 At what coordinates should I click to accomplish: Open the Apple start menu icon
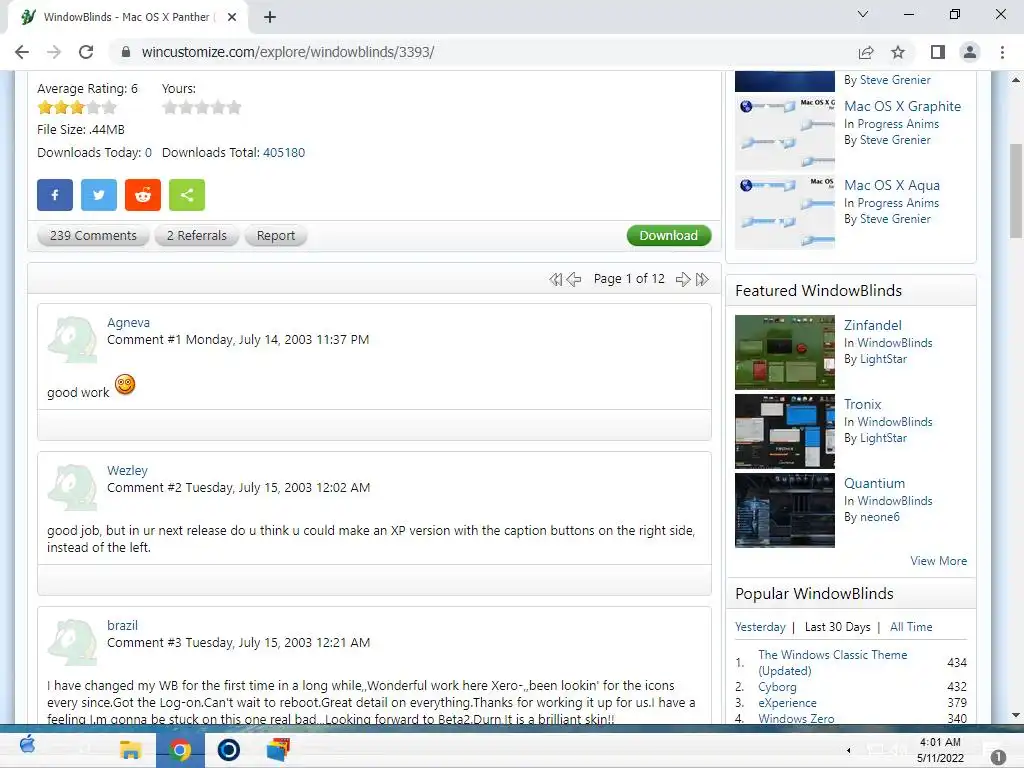(27, 744)
